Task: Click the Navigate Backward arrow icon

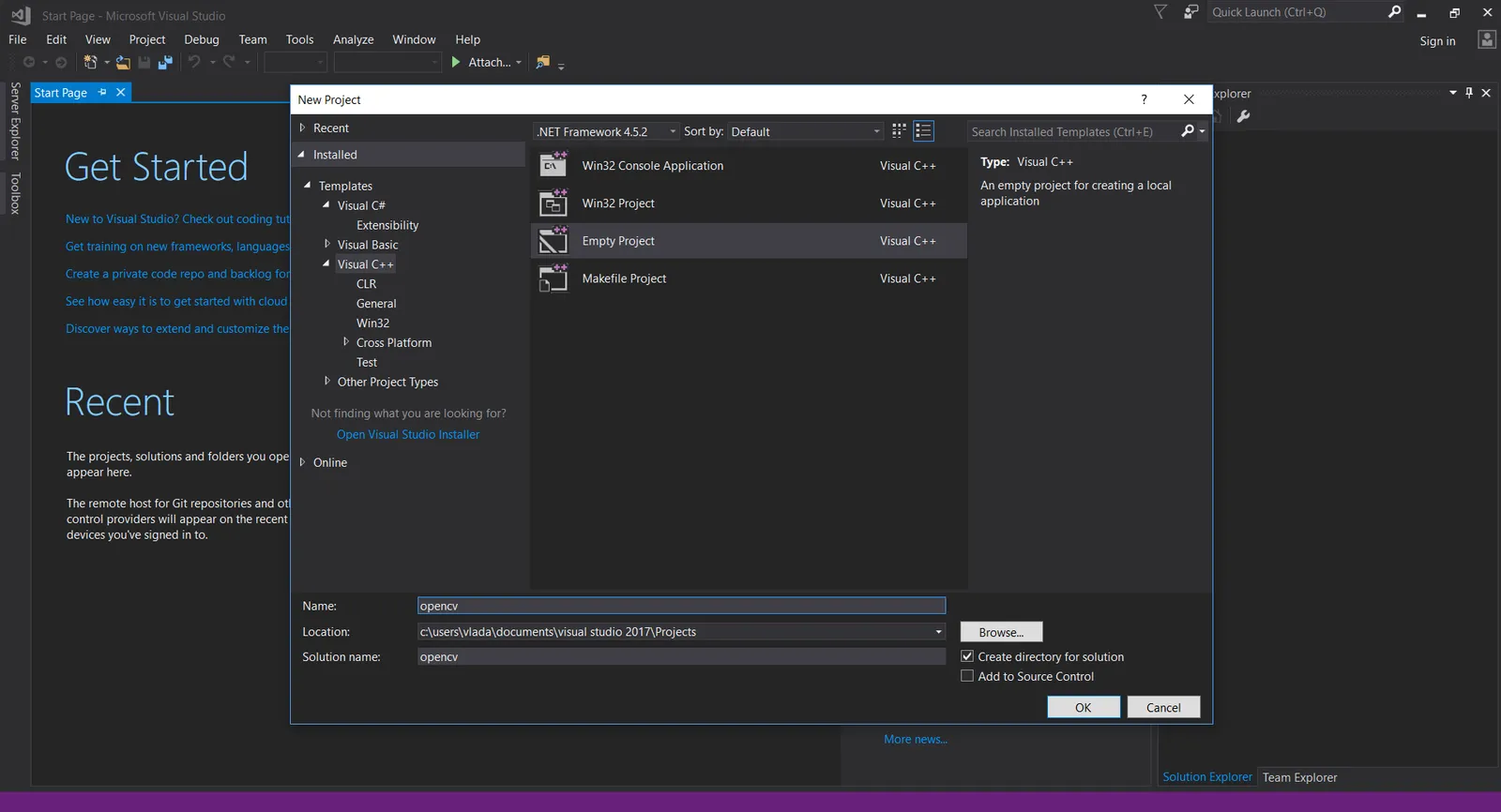Action: pos(29,62)
